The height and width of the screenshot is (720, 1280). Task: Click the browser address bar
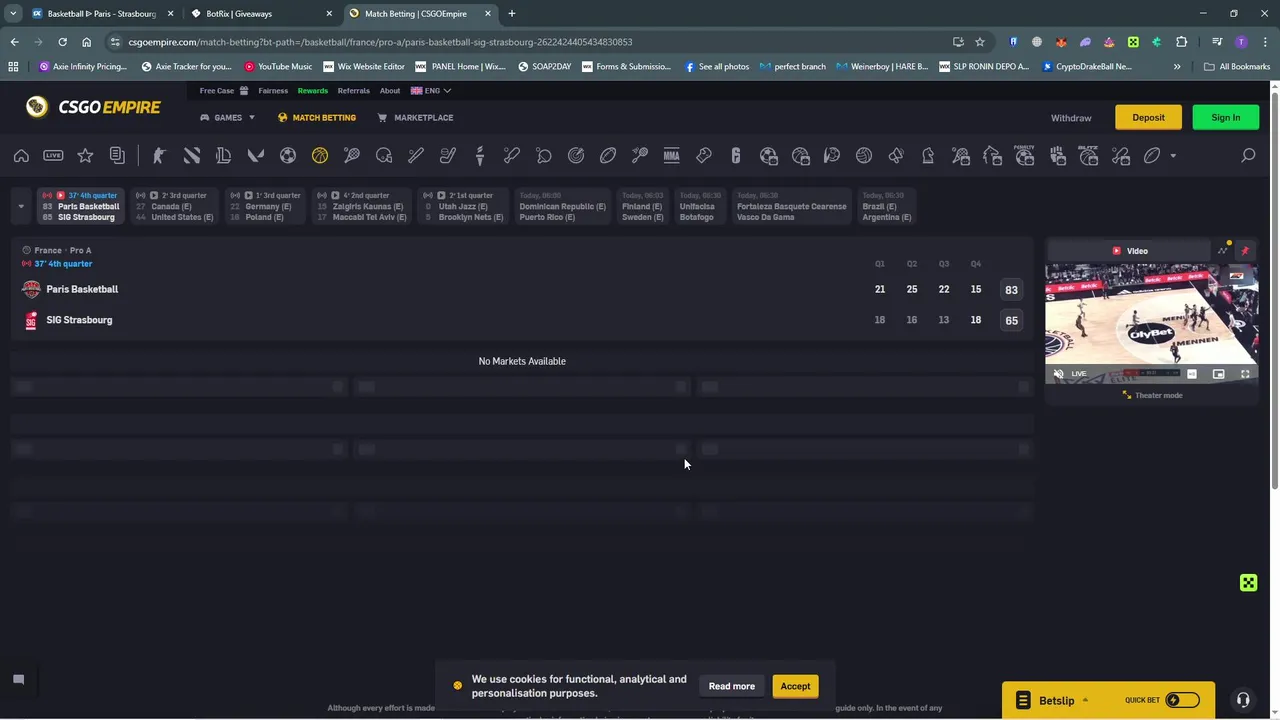(530, 42)
